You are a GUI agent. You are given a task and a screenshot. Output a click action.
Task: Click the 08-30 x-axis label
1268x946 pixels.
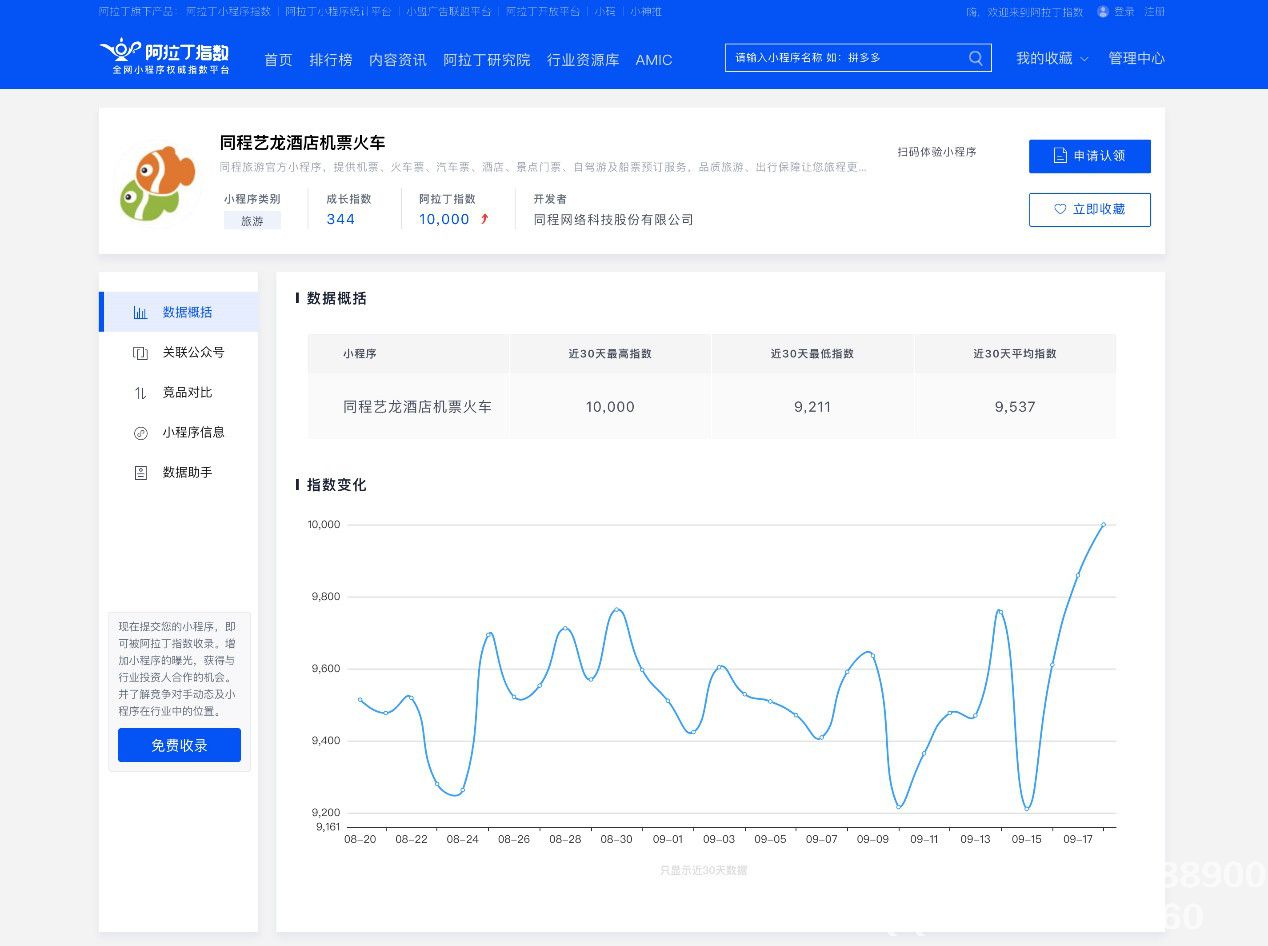pyautogui.click(x=616, y=840)
